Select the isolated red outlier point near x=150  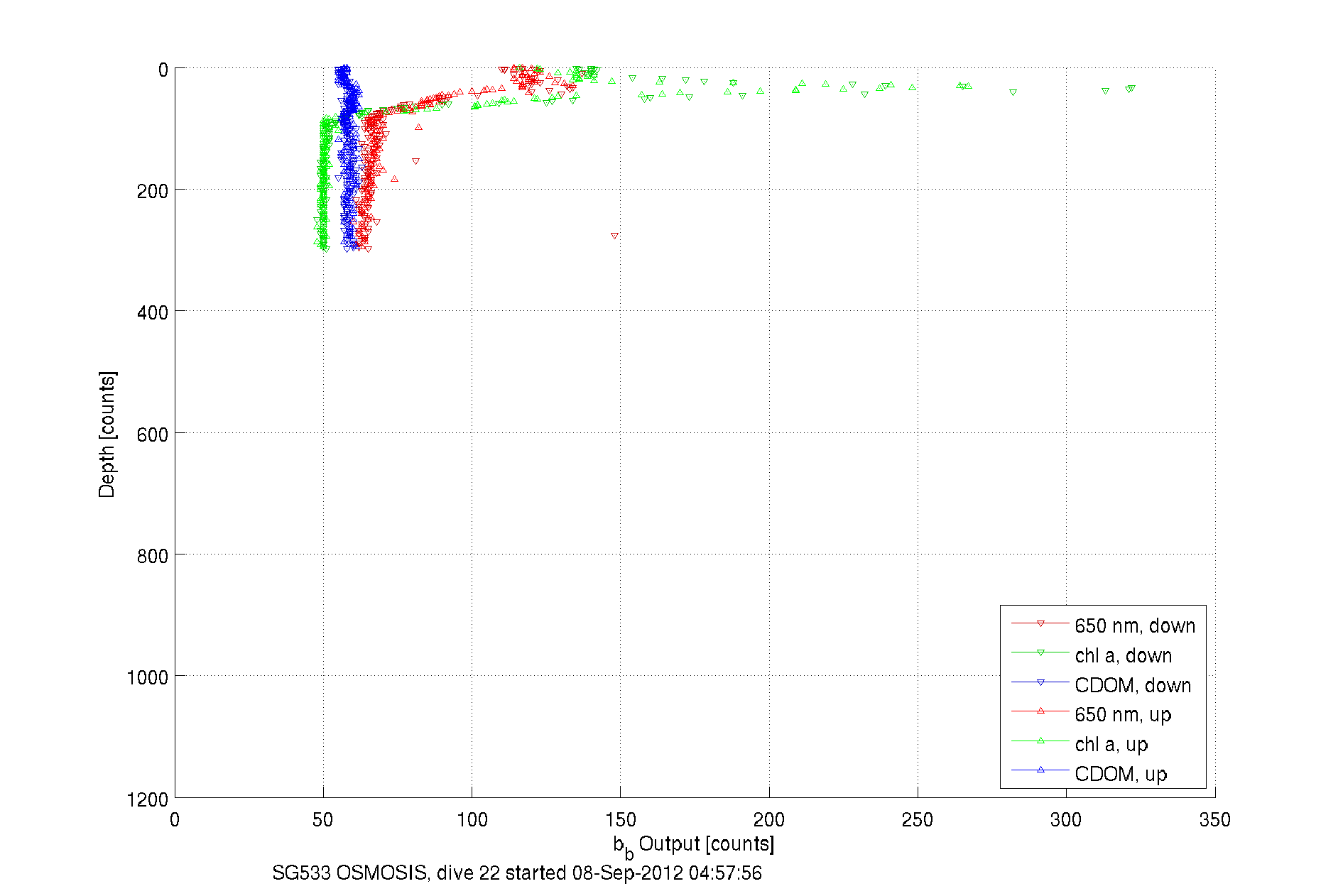[614, 236]
